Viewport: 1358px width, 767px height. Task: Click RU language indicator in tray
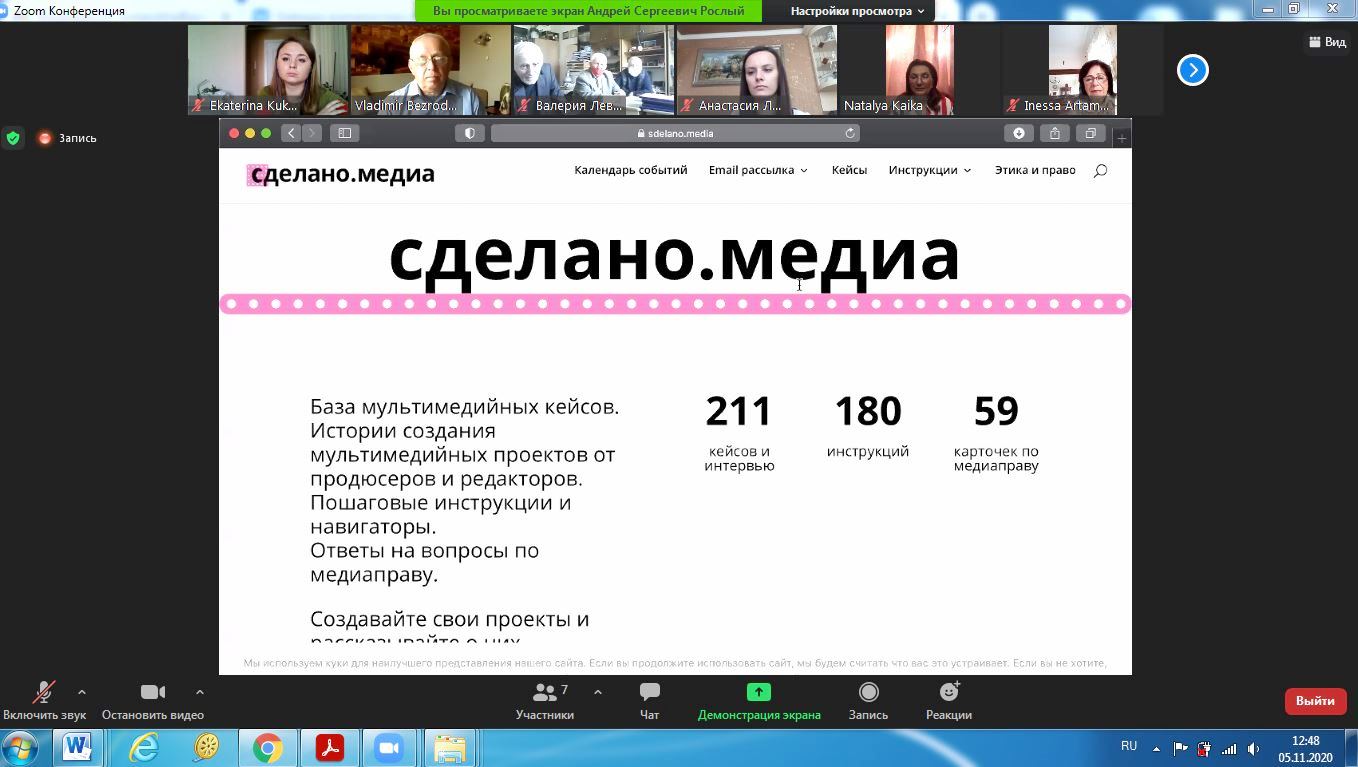tap(1129, 746)
